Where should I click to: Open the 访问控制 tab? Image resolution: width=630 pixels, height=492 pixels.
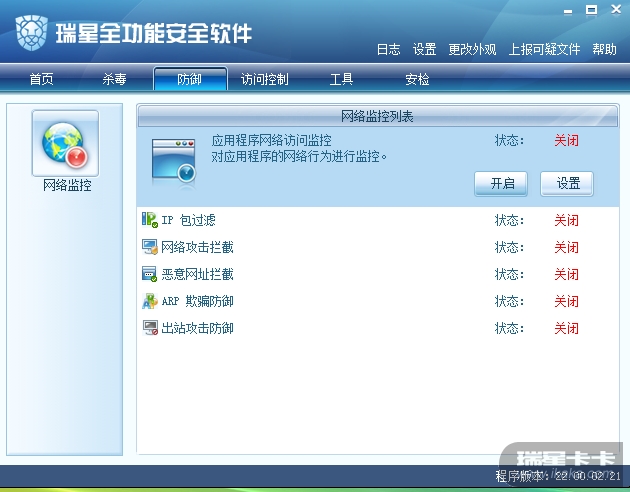coord(264,79)
